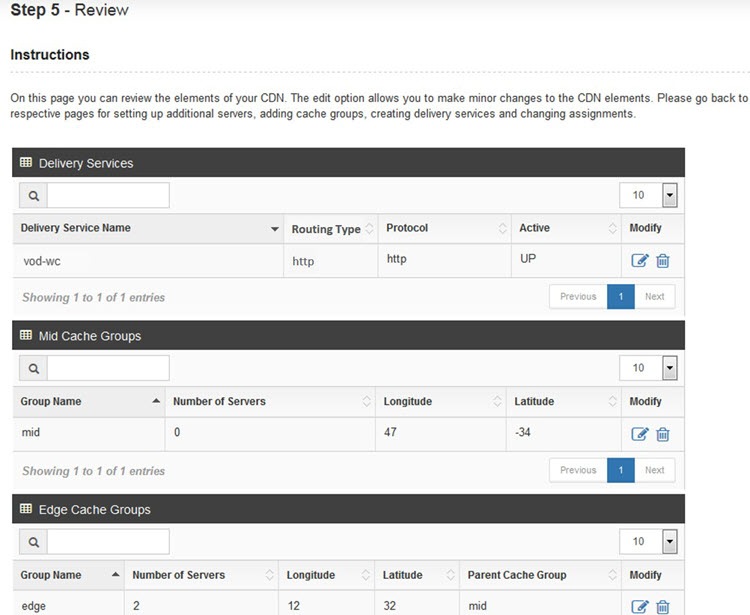Sort Edge Cache Groups by Group Name
Image resolution: width=750 pixels, height=615 pixels.
[69, 575]
